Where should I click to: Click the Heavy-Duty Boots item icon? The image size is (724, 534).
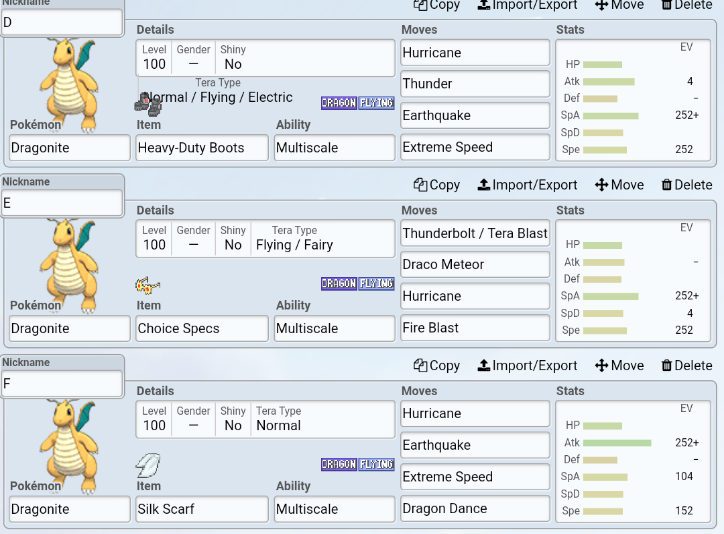pos(148,105)
